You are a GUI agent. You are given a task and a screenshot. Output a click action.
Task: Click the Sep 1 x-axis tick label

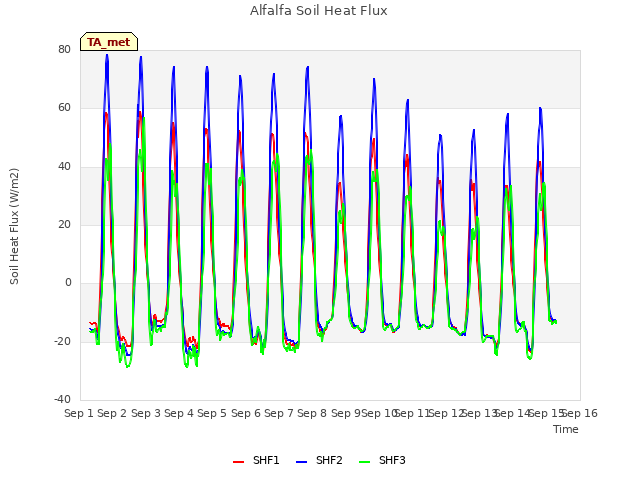pyautogui.click(x=79, y=413)
